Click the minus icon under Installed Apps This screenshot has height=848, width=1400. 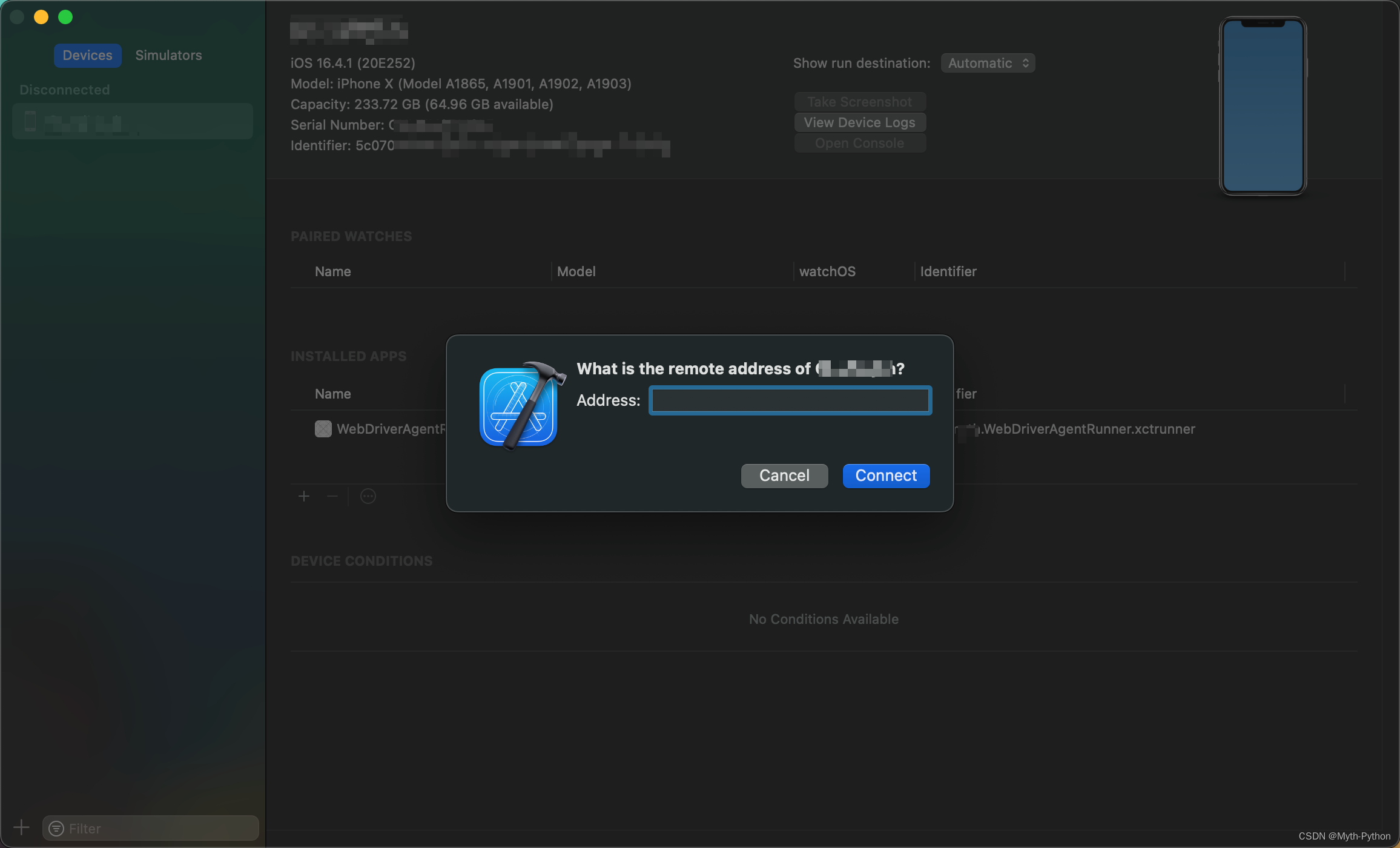[x=332, y=497]
